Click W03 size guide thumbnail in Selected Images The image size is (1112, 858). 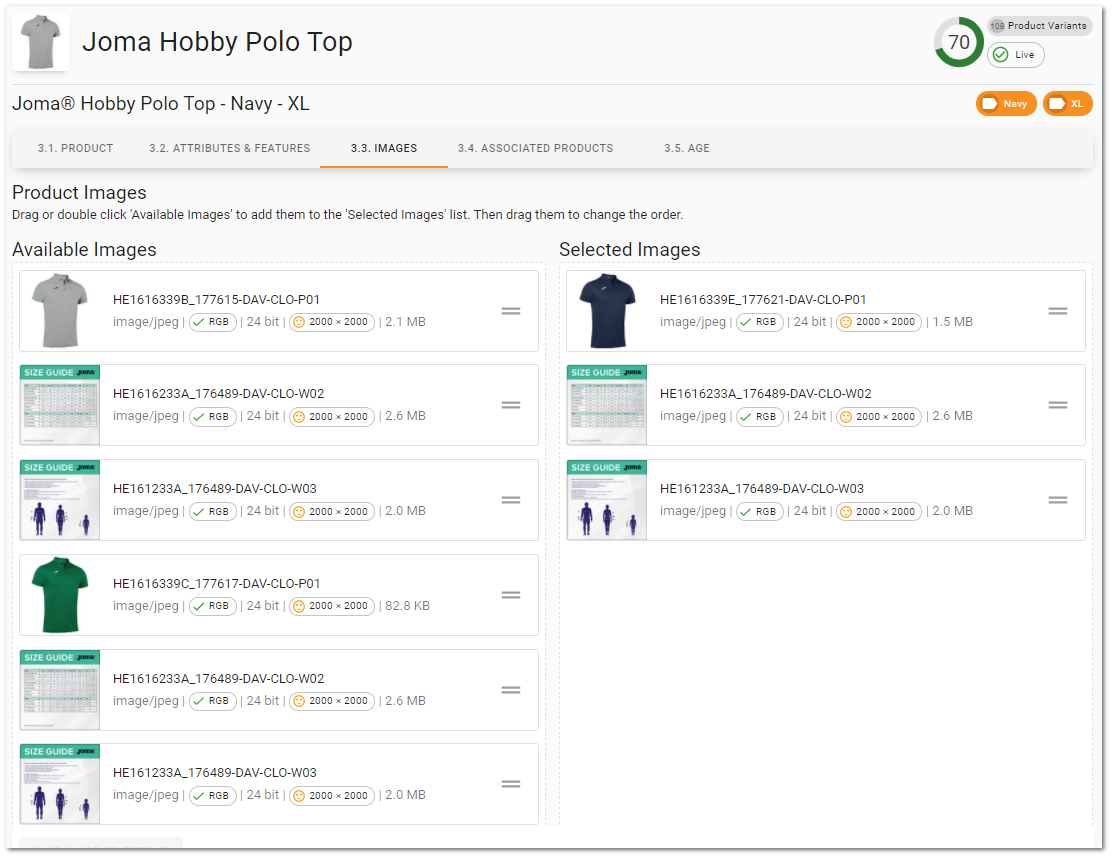pos(607,500)
